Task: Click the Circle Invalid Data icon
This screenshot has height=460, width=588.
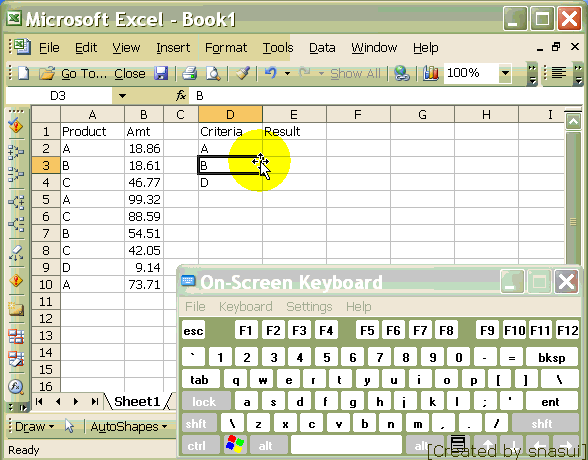Action: pyautogui.click(x=16, y=336)
